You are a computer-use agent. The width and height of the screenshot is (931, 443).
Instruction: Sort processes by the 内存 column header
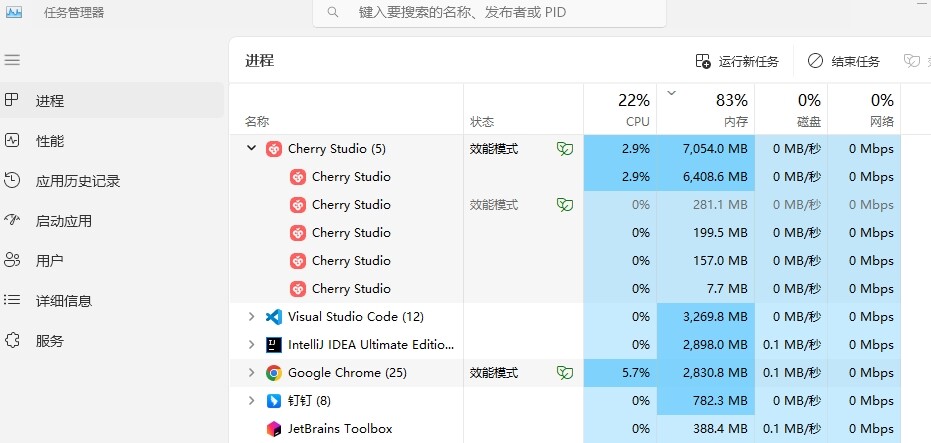pyautogui.click(x=705, y=109)
